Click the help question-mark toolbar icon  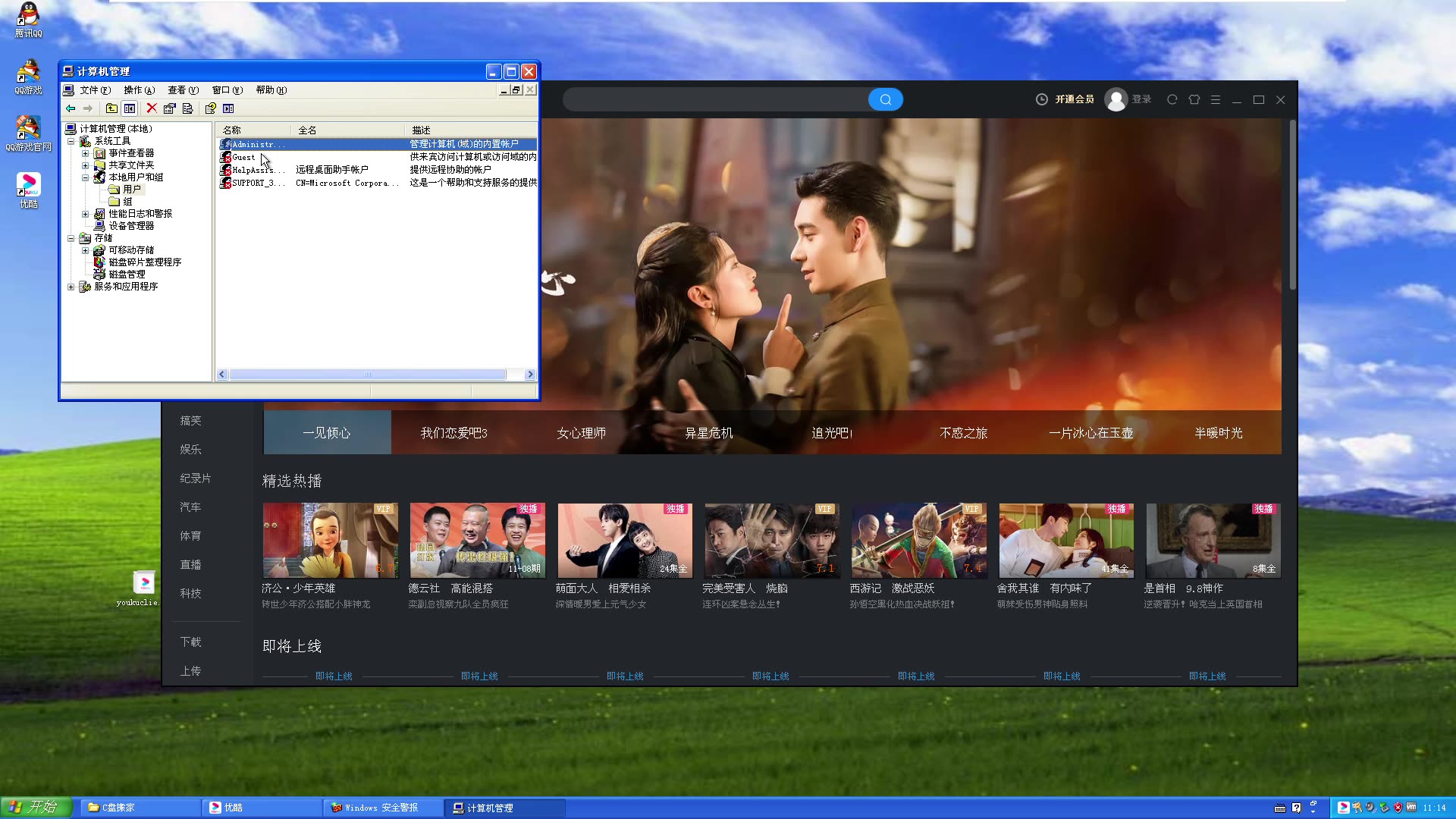(210, 108)
